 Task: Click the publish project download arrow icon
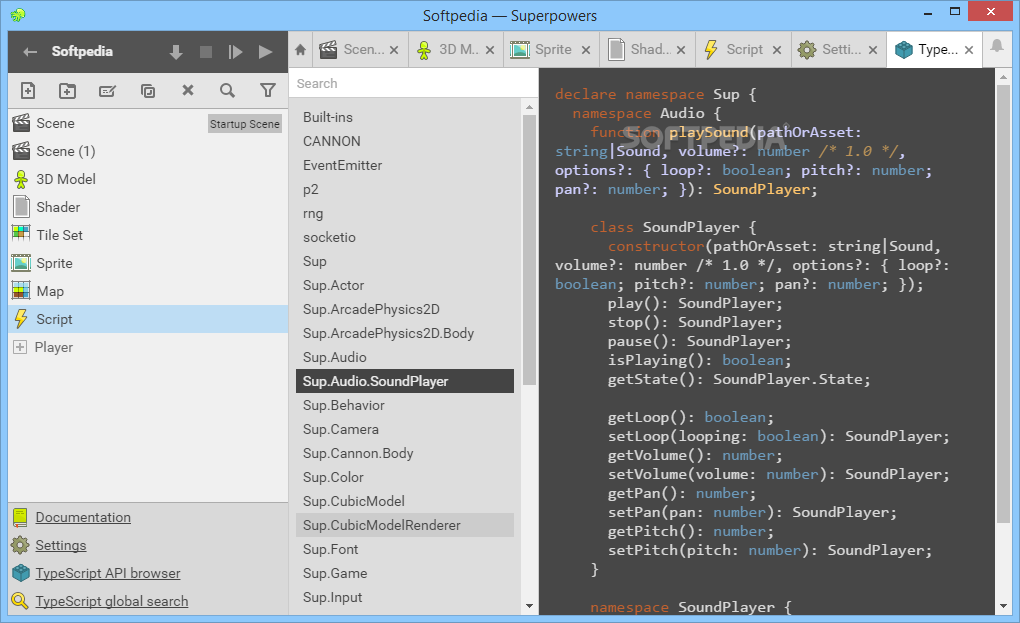[x=176, y=52]
